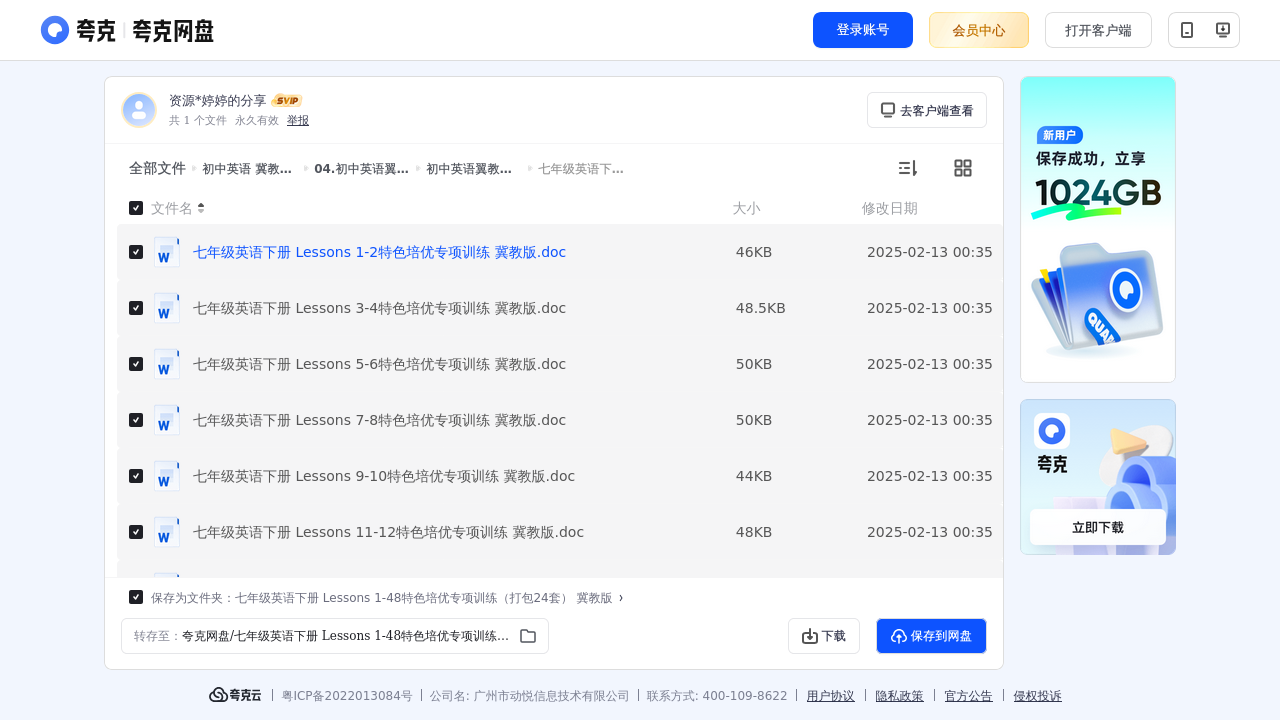Click the 夸克云 footer logo
The image size is (1280, 720).
pos(235,695)
